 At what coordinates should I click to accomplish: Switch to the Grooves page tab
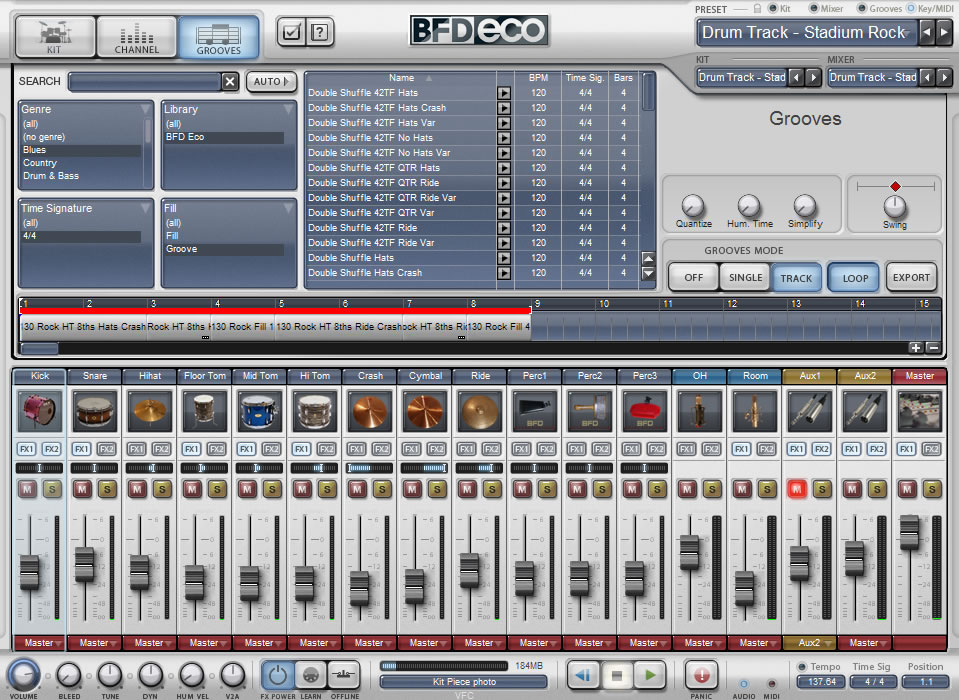coord(218,37)
